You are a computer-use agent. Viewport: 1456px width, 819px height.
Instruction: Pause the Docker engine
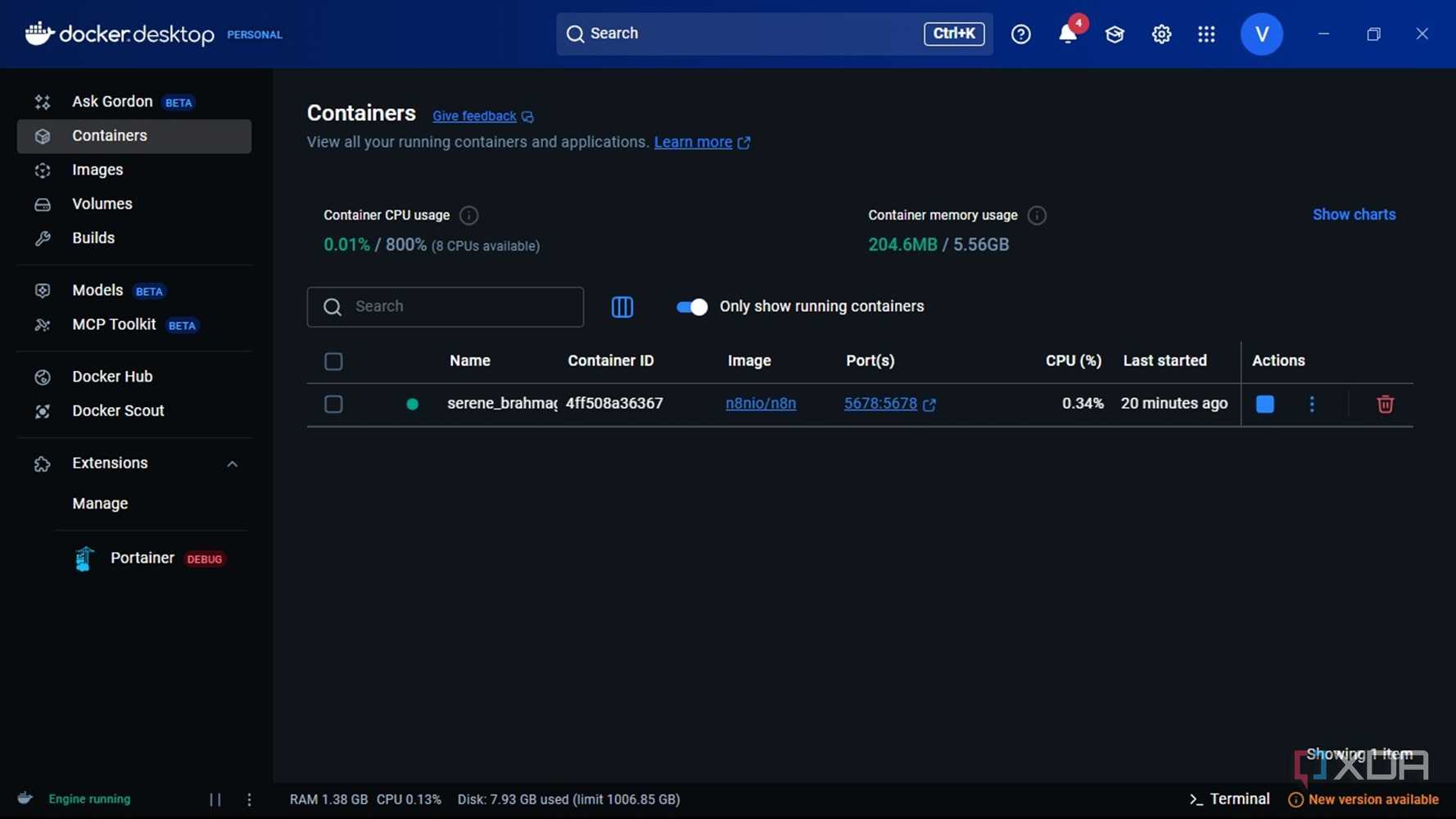(x=215, y=799)
